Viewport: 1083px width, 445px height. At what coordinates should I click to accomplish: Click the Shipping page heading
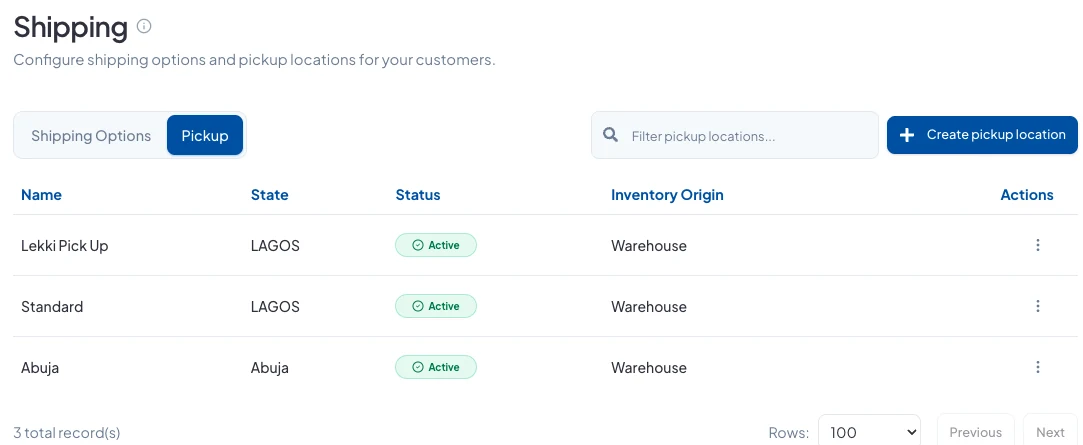coord(70,28)
